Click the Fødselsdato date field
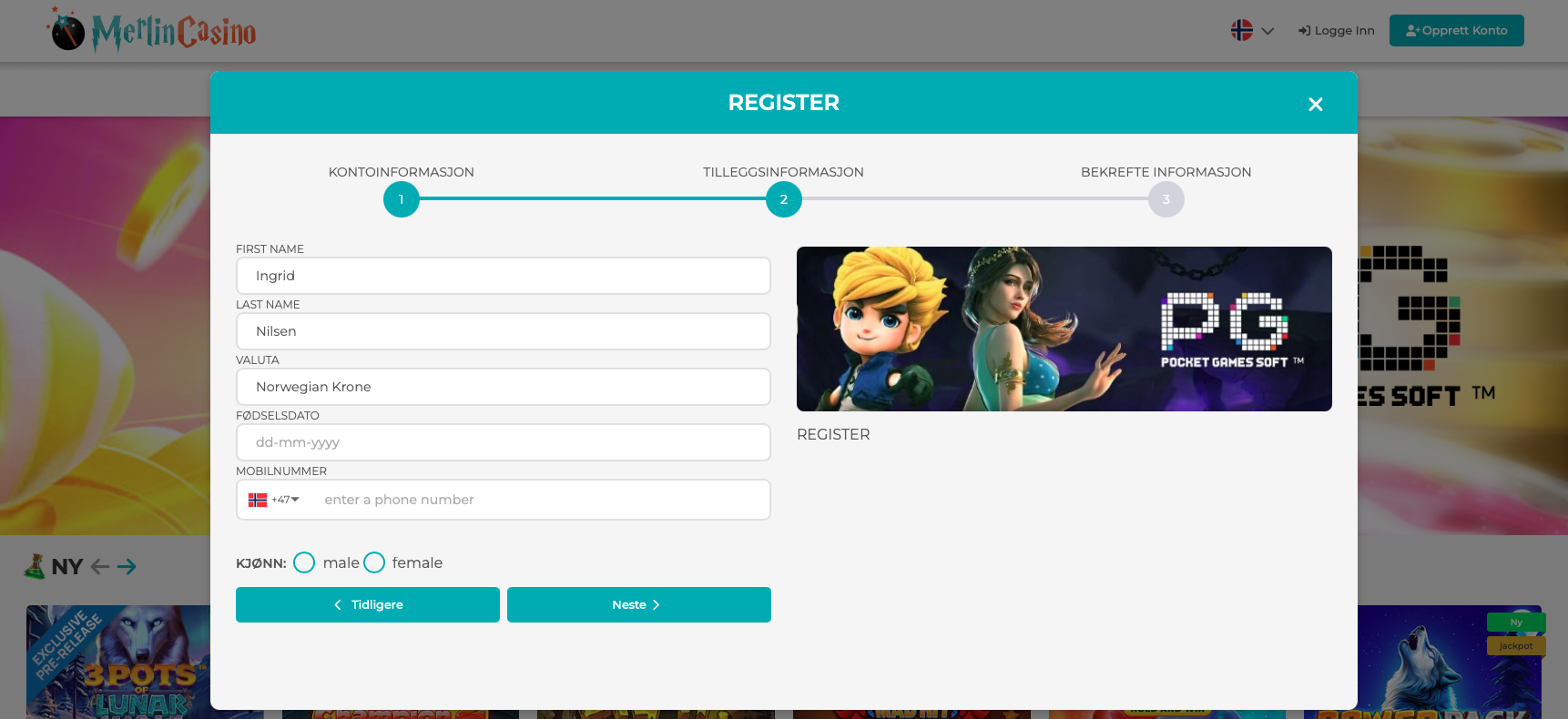 [x=503, y=442]
